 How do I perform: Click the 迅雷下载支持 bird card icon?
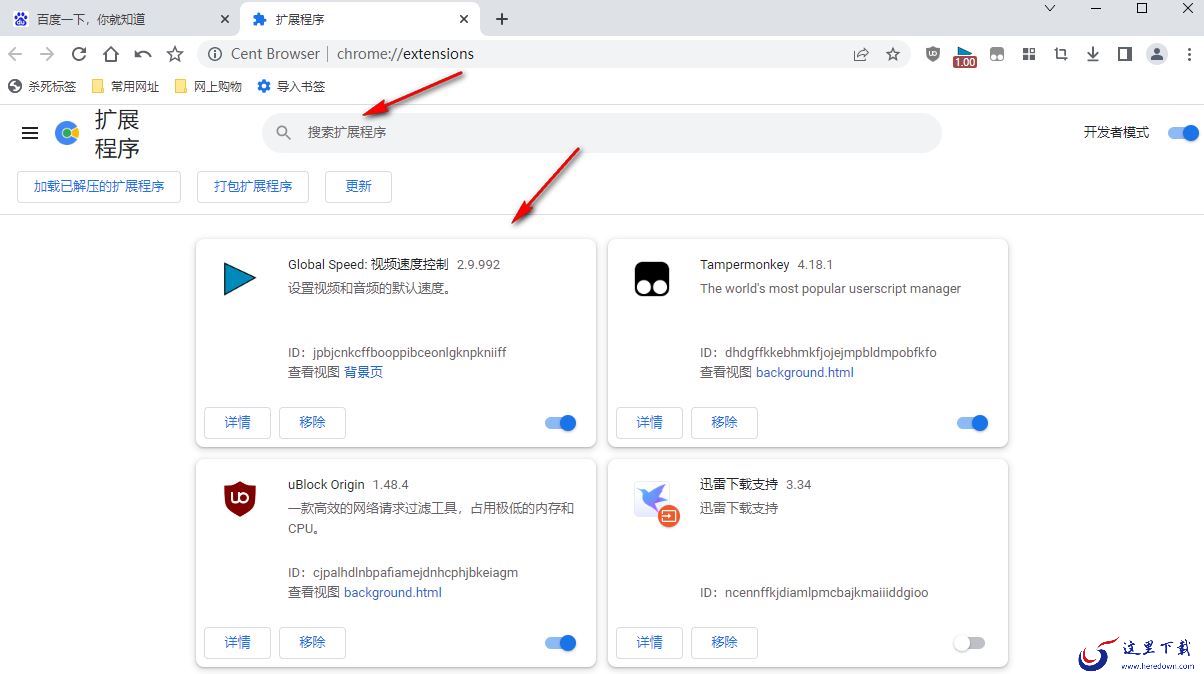(656, 503)
